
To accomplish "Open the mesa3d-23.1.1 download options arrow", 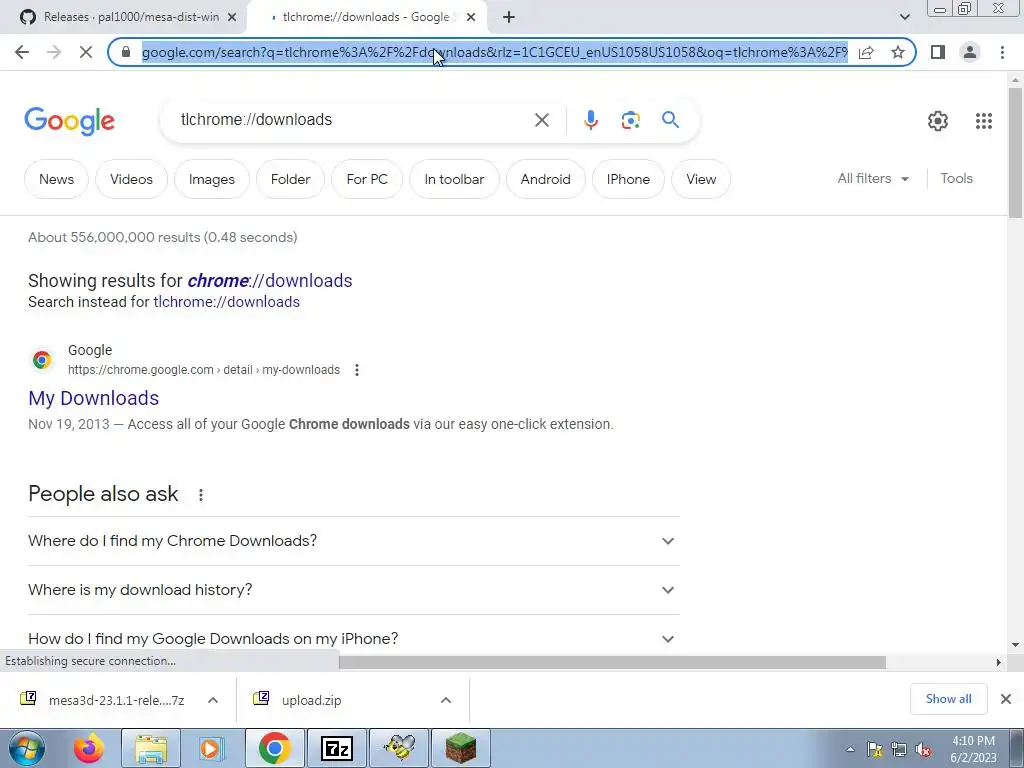I will click(x=213, y=700).
